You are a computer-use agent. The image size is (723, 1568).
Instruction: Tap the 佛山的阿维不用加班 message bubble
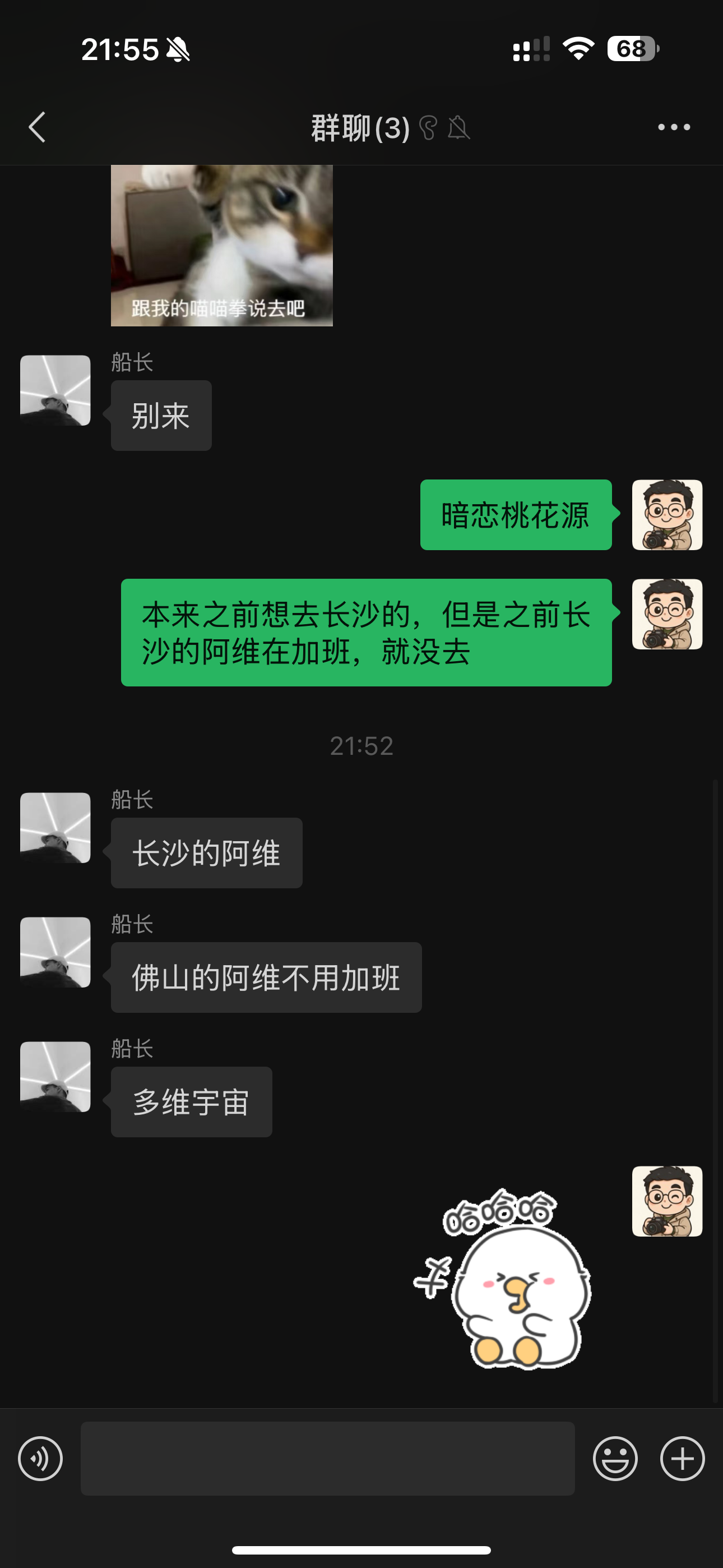(x=266, y=977)
